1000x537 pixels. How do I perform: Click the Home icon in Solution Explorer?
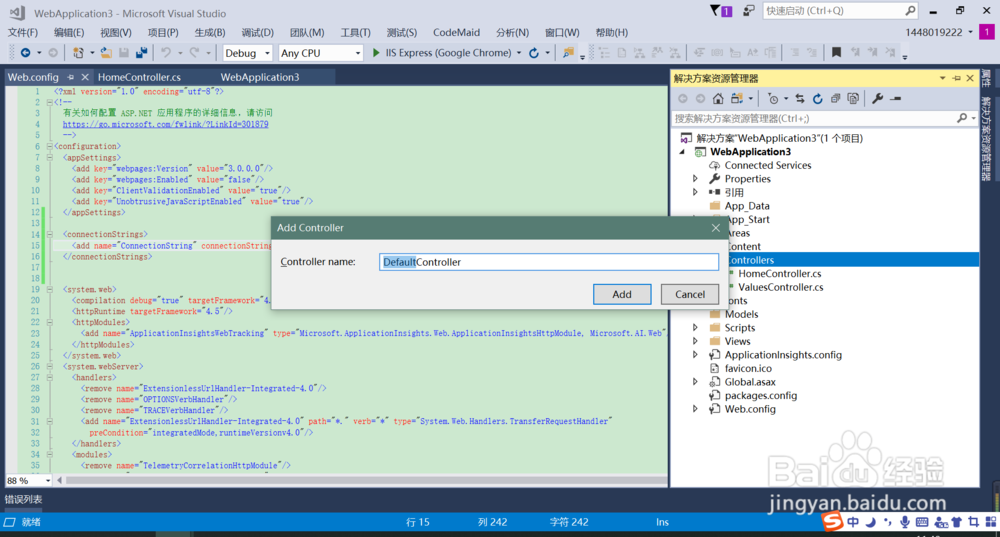click(x=718, y=99)
